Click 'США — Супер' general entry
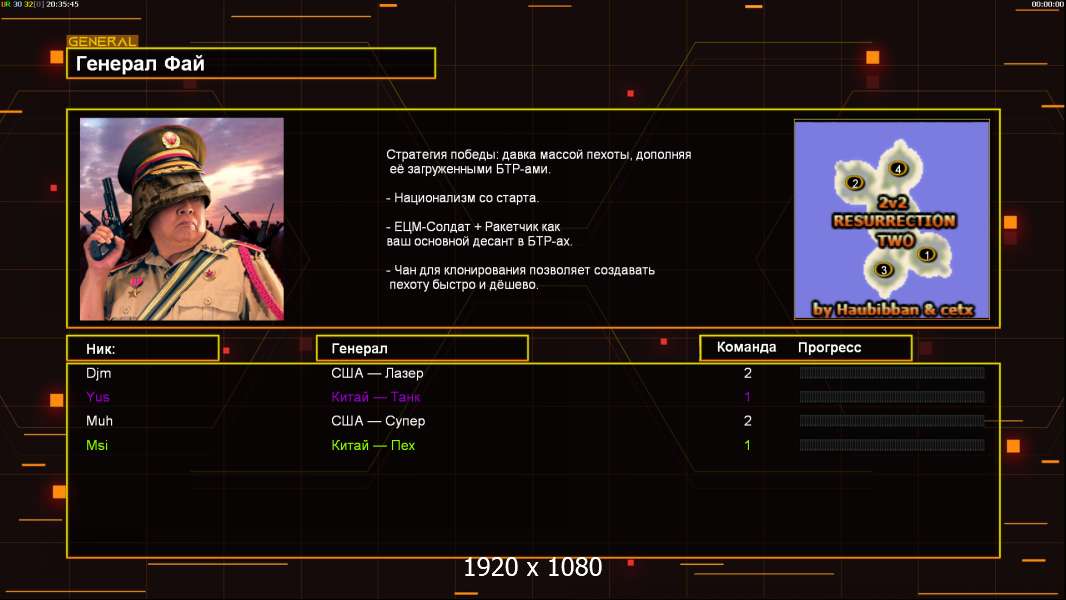This screenshot has width=1066, height=600. 378,421
